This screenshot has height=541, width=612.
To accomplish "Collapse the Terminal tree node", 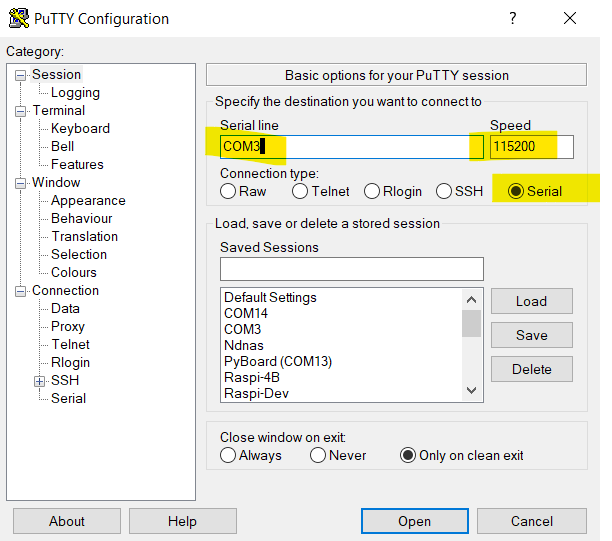I will [20, 111].
